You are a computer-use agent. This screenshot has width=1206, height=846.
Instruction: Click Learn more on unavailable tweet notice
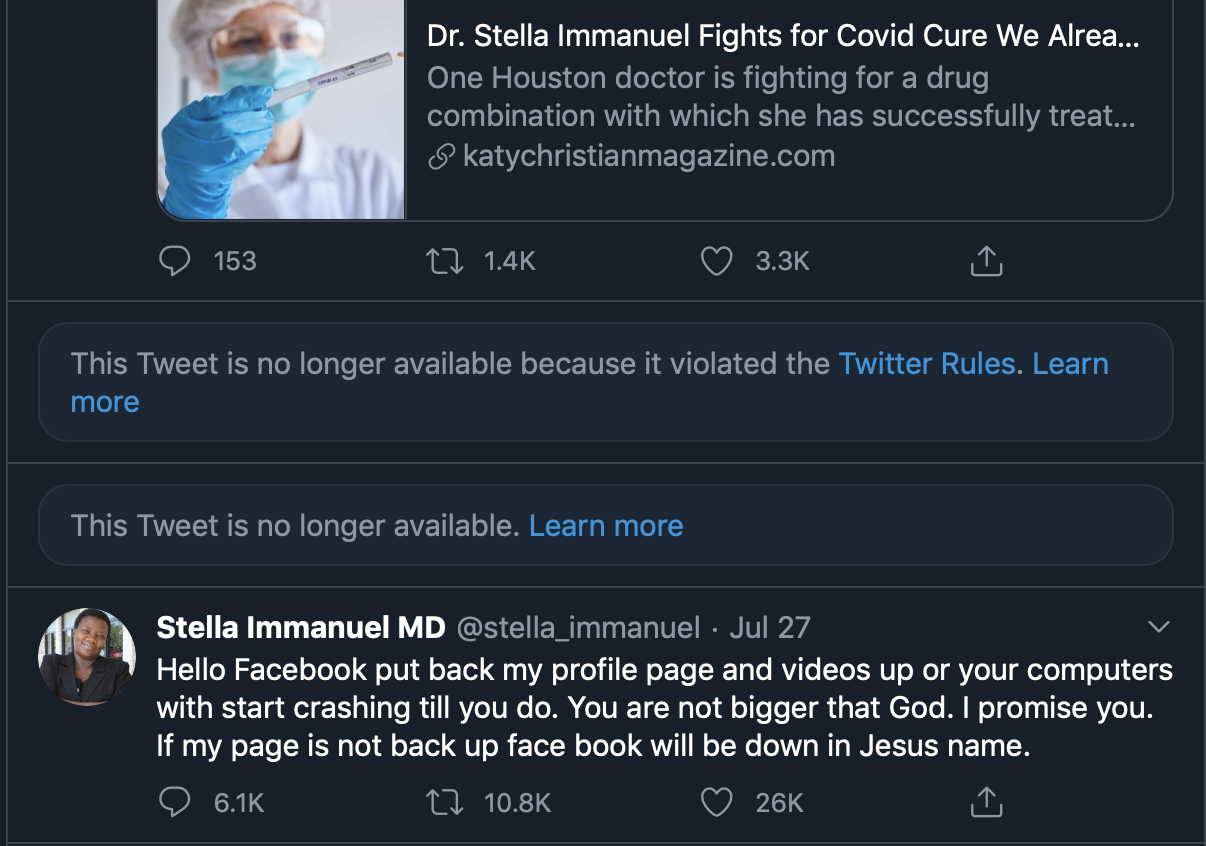pyautogui.click(x=605, y=526)
